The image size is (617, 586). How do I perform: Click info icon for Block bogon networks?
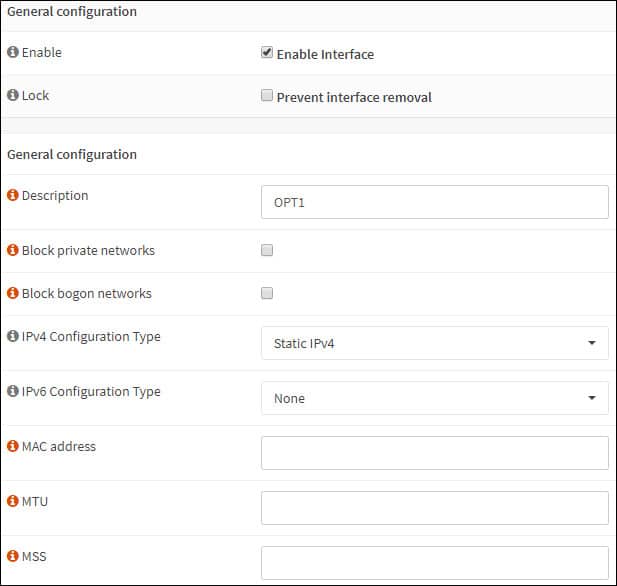click(13, 294)
